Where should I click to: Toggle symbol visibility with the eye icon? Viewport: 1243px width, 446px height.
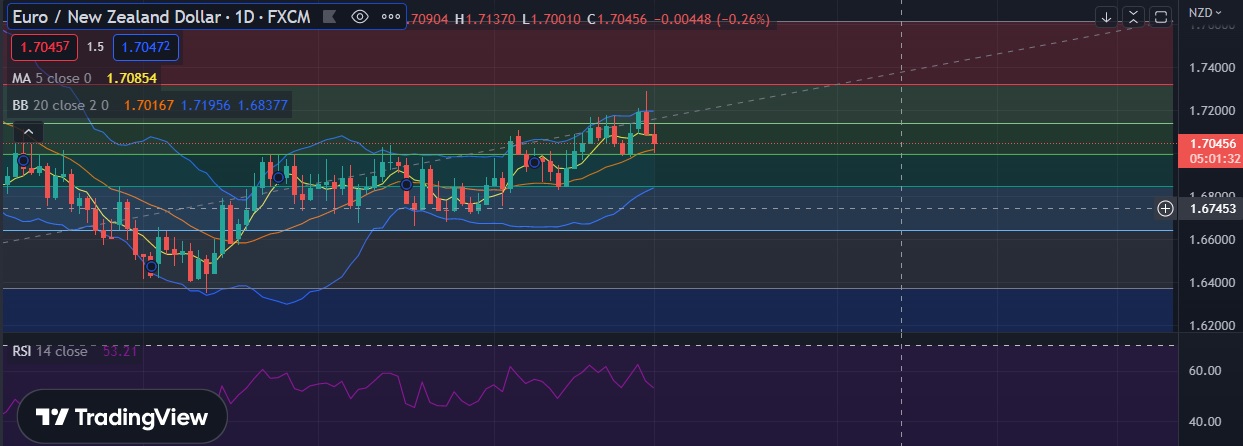(361, 17)
